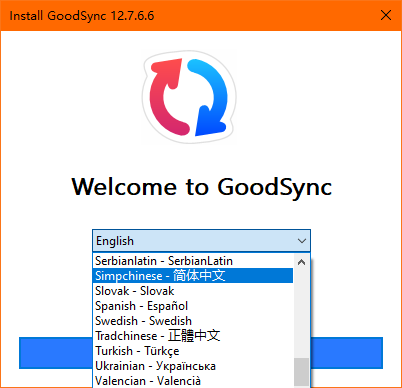Open the English language combo box
The image size is (402, 388).
coord(201,241)
